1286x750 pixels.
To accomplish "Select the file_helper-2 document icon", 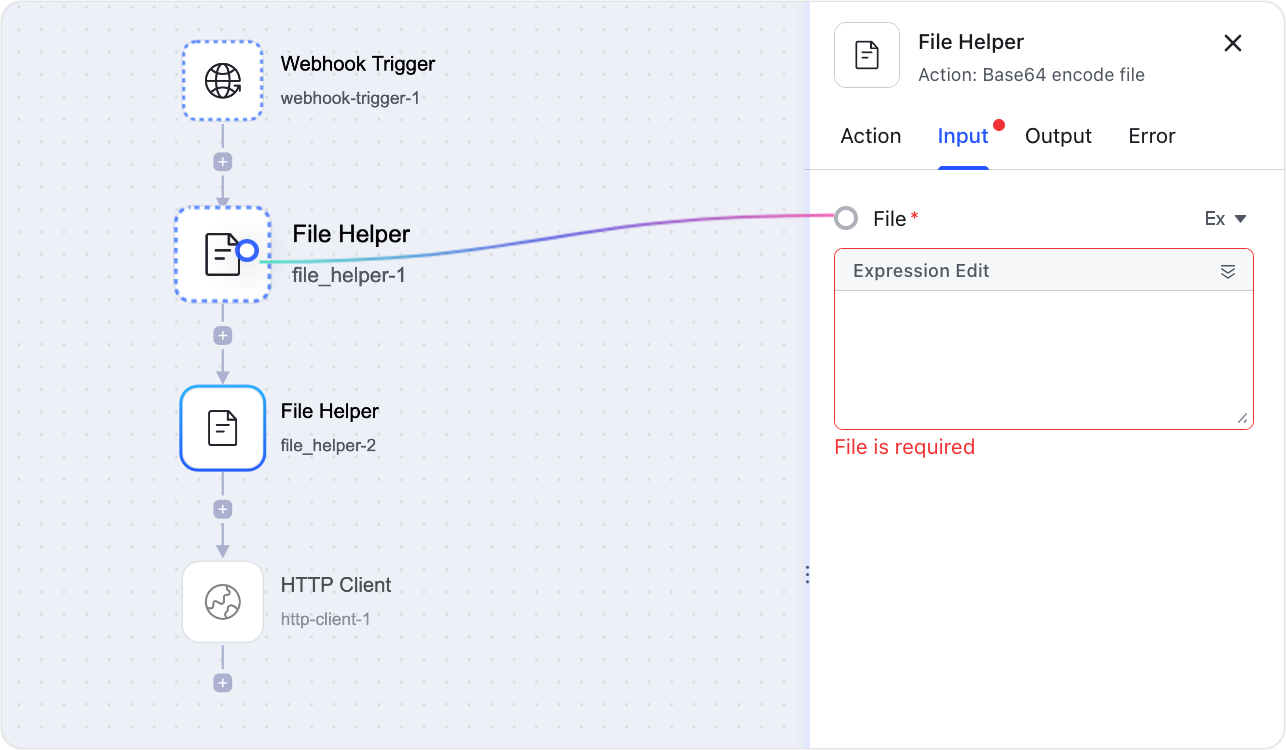I will click(x=222, y=428).
